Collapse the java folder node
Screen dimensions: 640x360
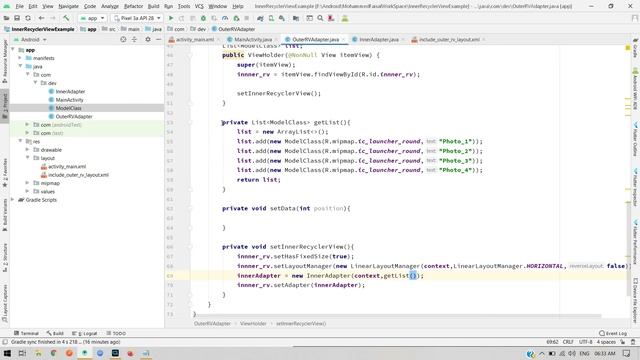click(x=20, y=66)
